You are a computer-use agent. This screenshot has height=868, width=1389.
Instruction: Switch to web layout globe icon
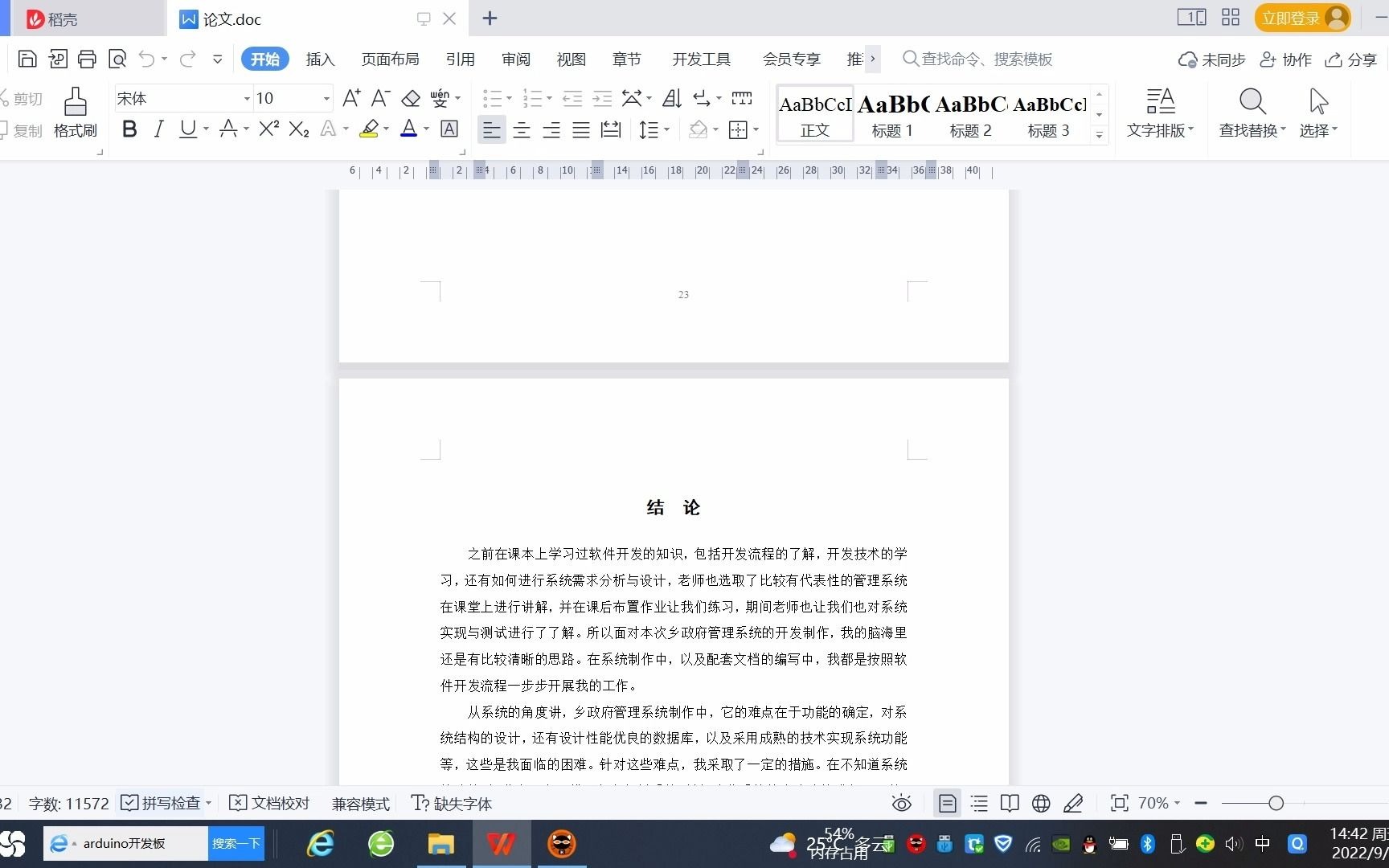(x=1041, y=803)
